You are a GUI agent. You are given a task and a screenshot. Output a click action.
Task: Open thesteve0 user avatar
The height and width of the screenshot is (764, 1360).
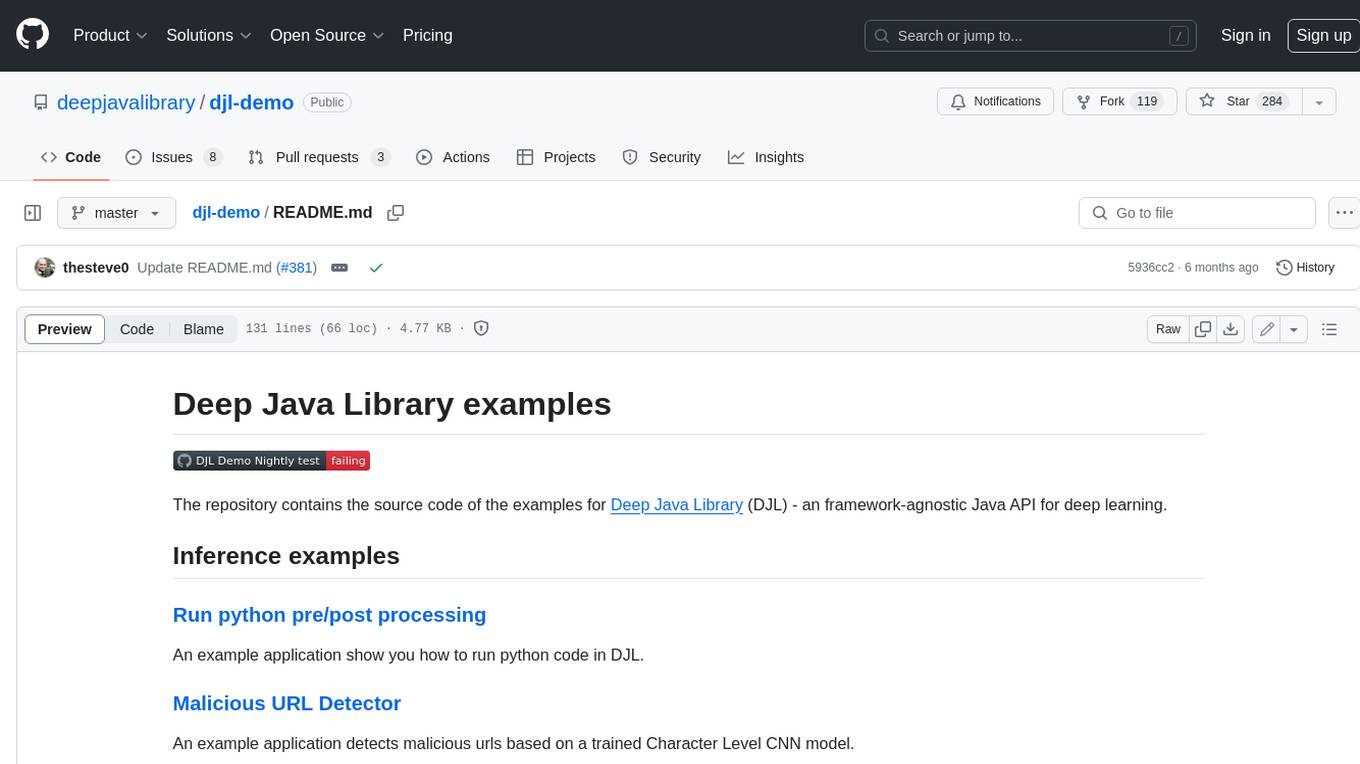point(44,267)
